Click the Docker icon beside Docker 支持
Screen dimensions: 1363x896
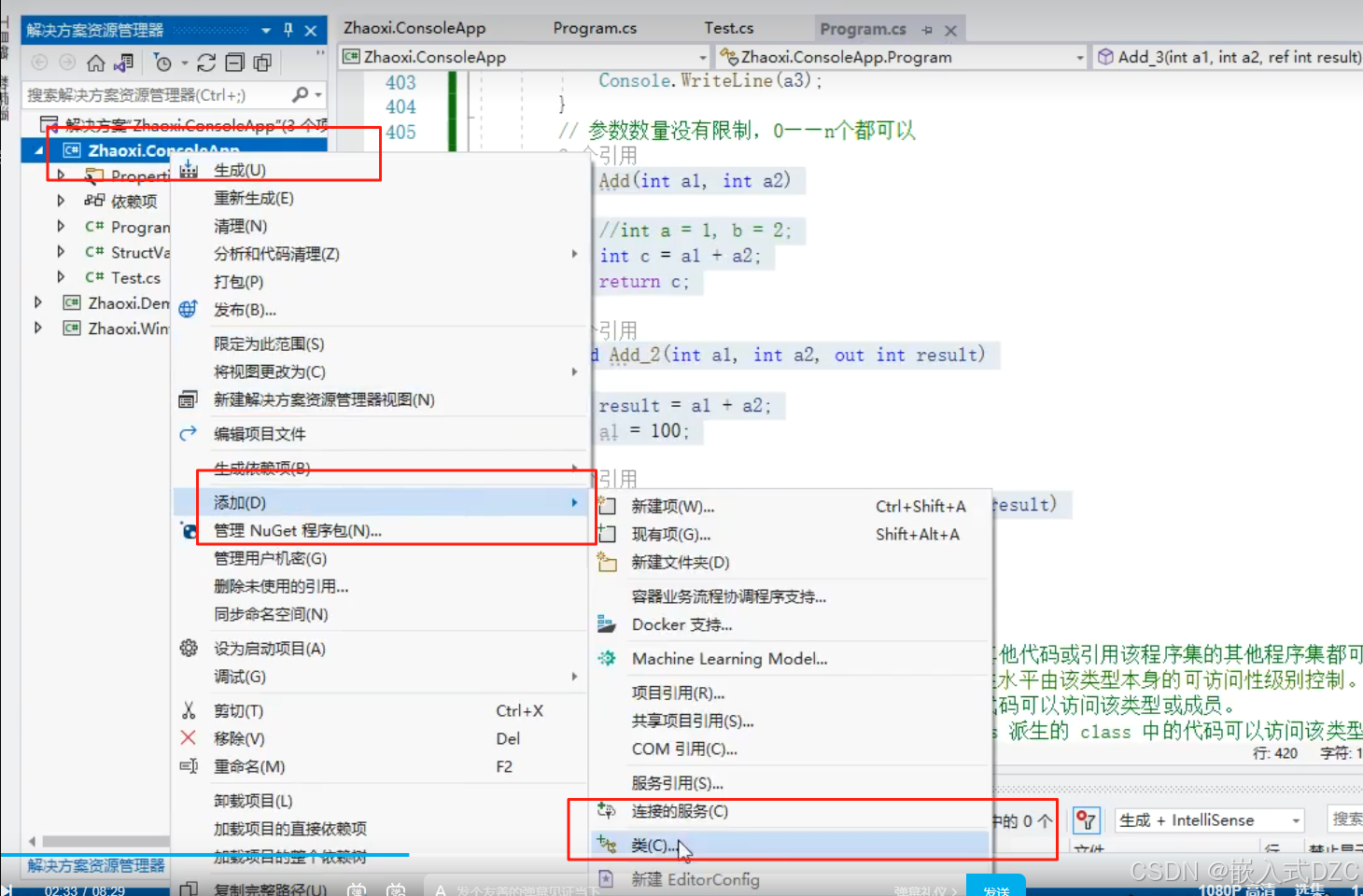coord(607,624)
